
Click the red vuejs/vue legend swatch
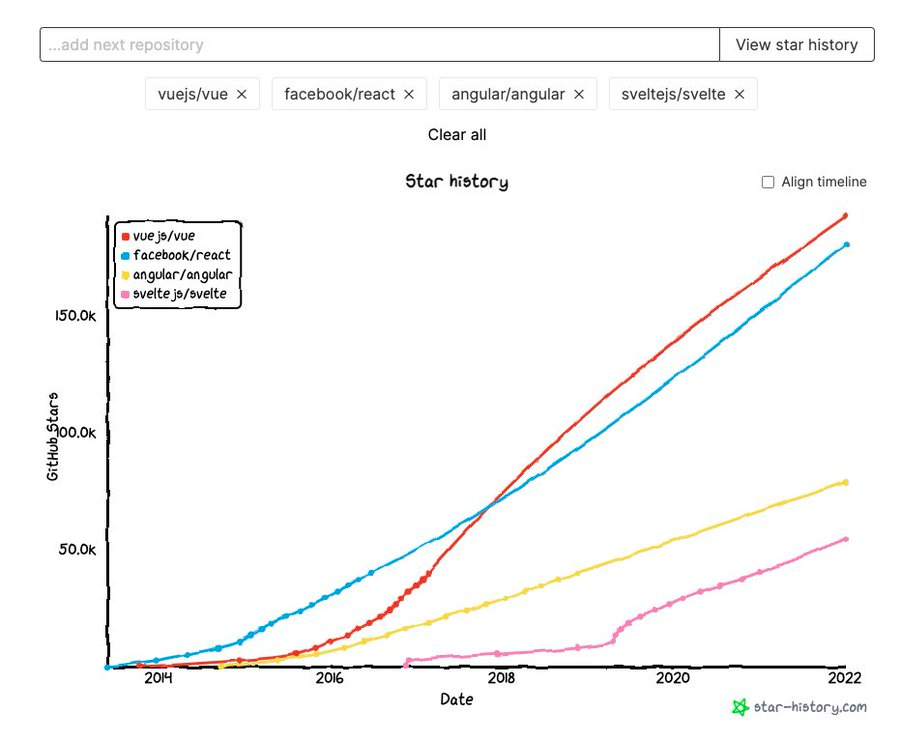pyautogui.click(x=126, y=236)
